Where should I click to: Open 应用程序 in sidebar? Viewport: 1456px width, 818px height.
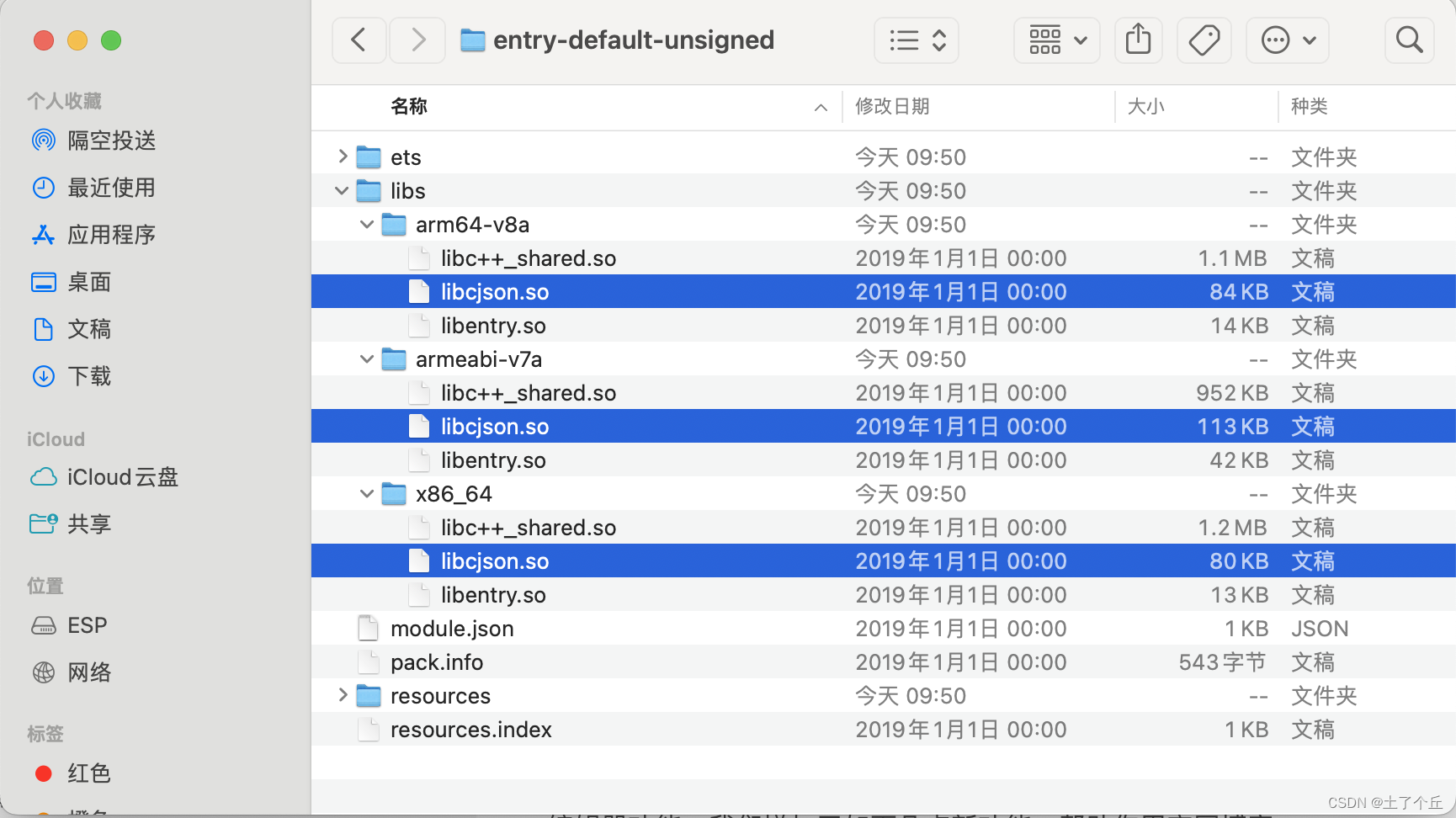click(93, 235)
